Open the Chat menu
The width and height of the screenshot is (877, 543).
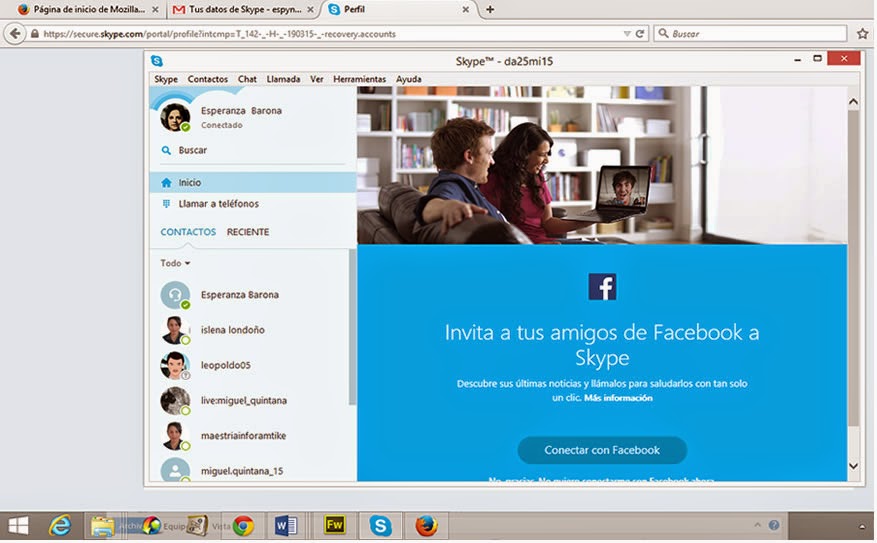pos(247,79)
